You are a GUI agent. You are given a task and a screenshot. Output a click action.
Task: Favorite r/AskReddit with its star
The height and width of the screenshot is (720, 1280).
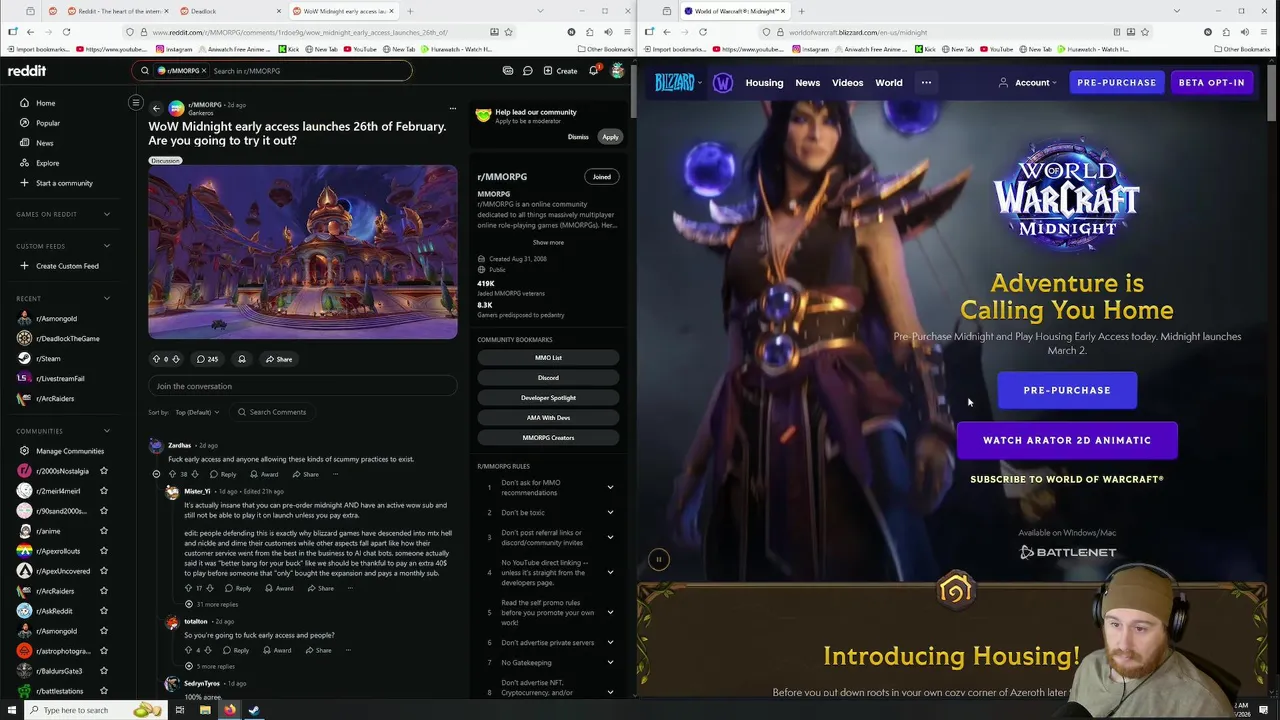pyautogui.click(x=103, y=611)
